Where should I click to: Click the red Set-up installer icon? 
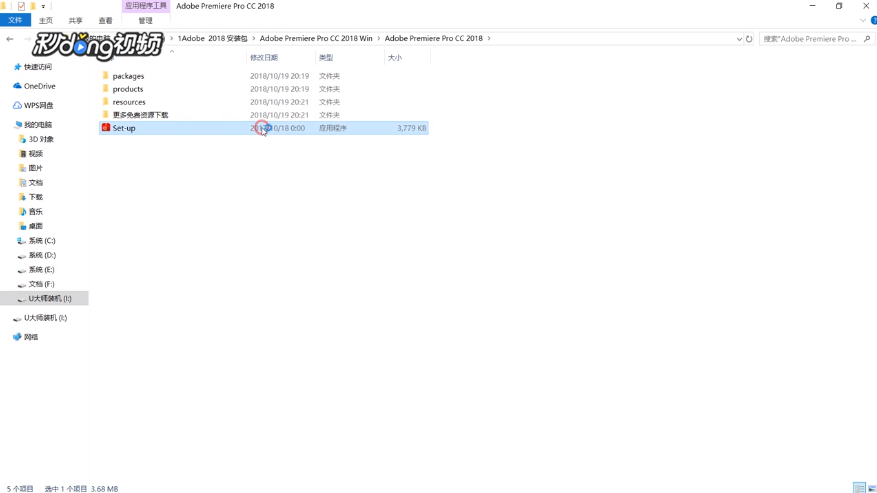point(105,128)
